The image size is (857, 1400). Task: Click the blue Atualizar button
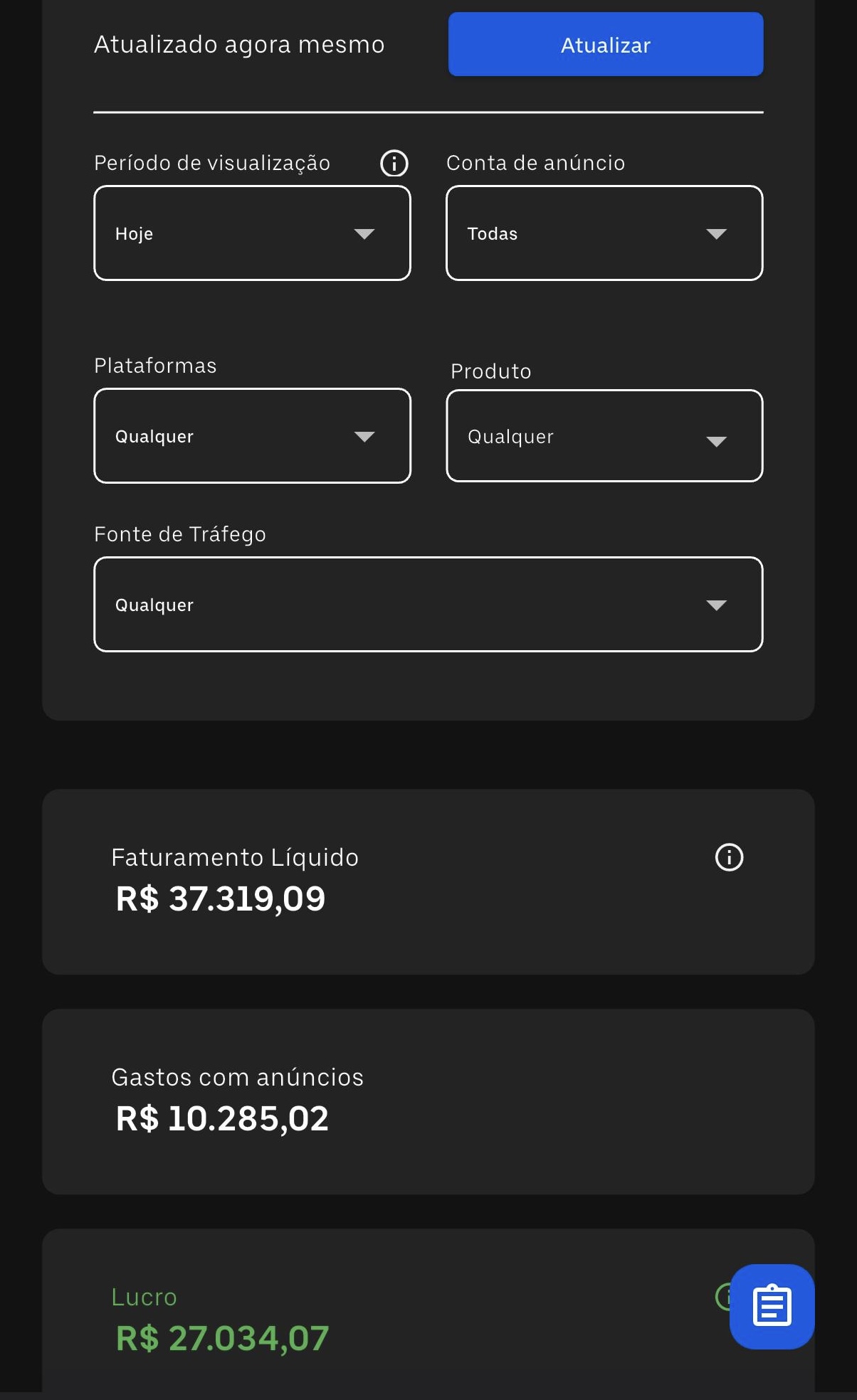(x=606, y=45)
